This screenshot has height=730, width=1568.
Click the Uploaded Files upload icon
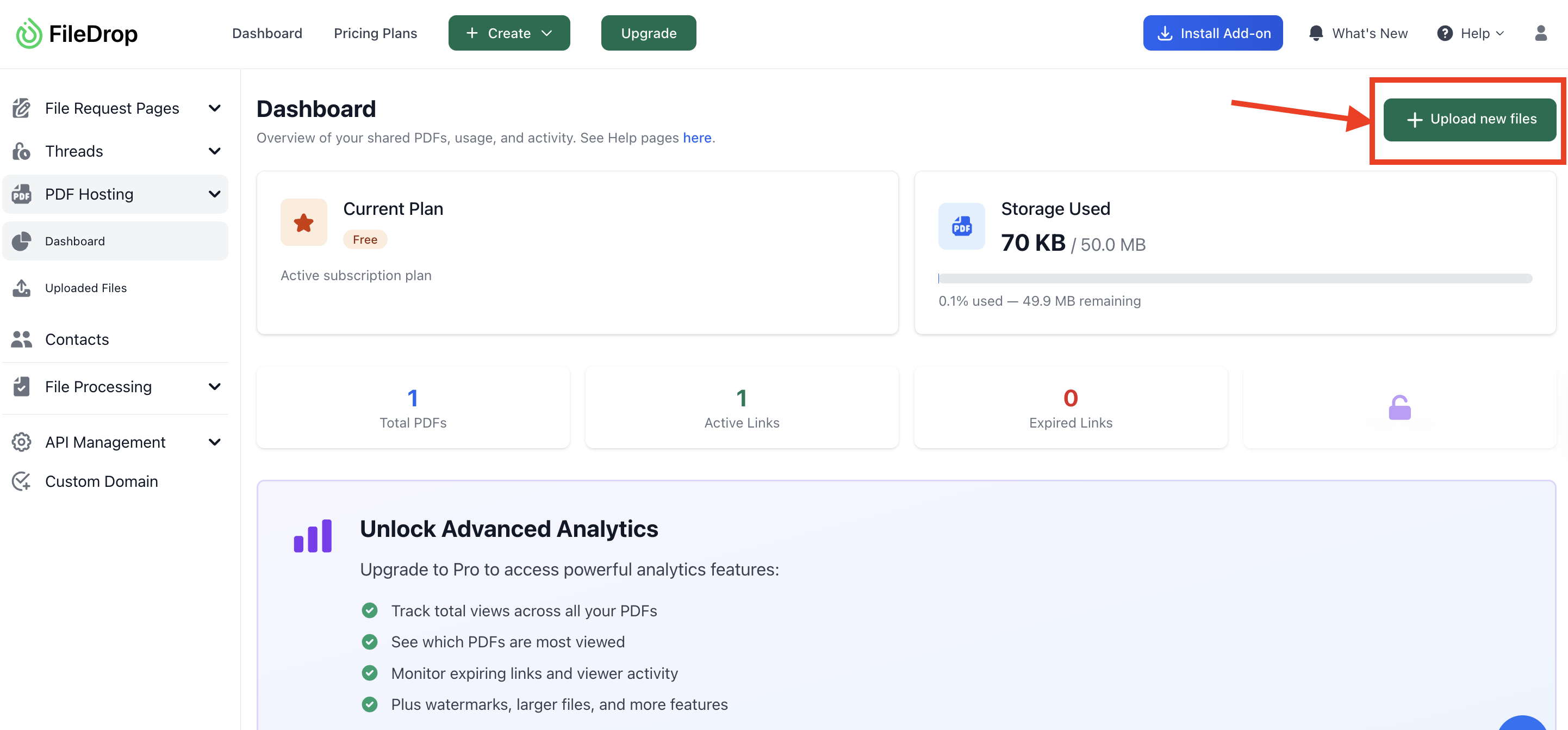click(21, 288)
